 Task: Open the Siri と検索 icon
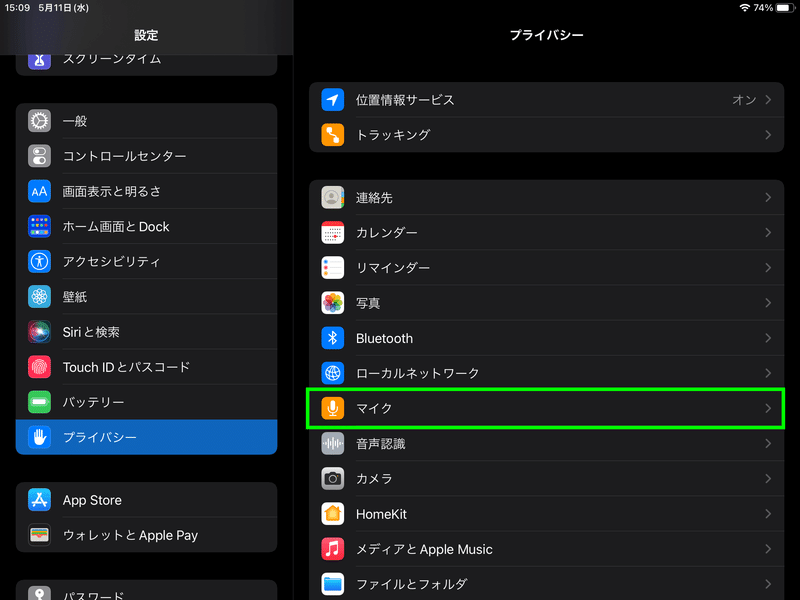tap(39, 332)
